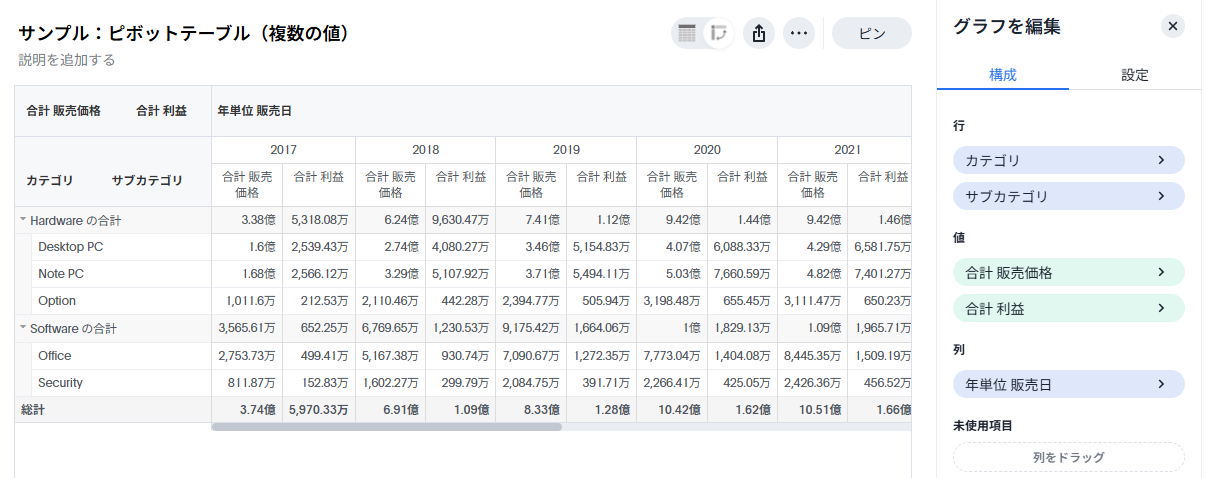Select the 構成 tab
Viewport: 1206px width, 478px height.
1002,75
